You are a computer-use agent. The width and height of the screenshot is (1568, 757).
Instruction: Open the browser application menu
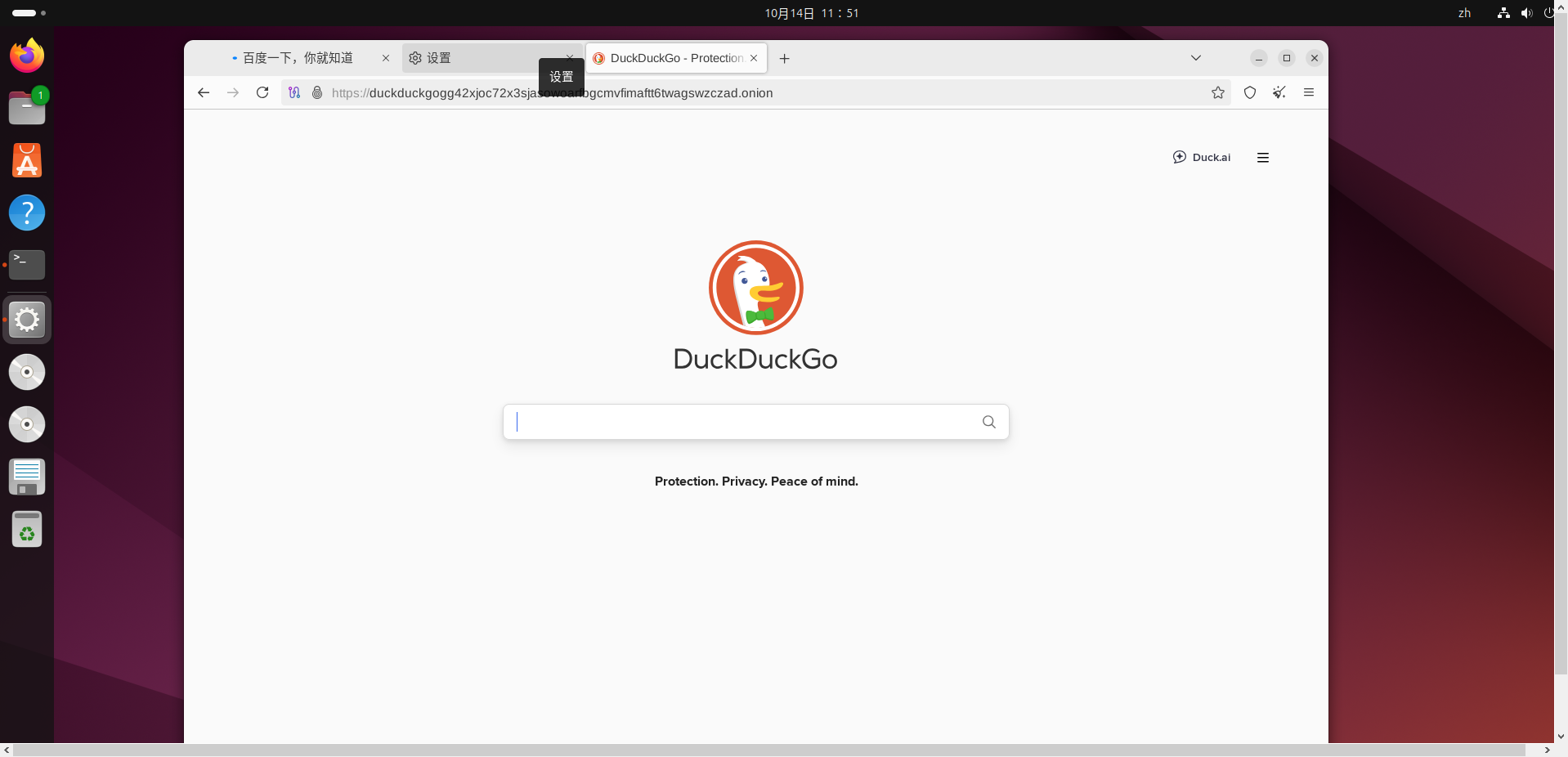(x=1309, y=92)
